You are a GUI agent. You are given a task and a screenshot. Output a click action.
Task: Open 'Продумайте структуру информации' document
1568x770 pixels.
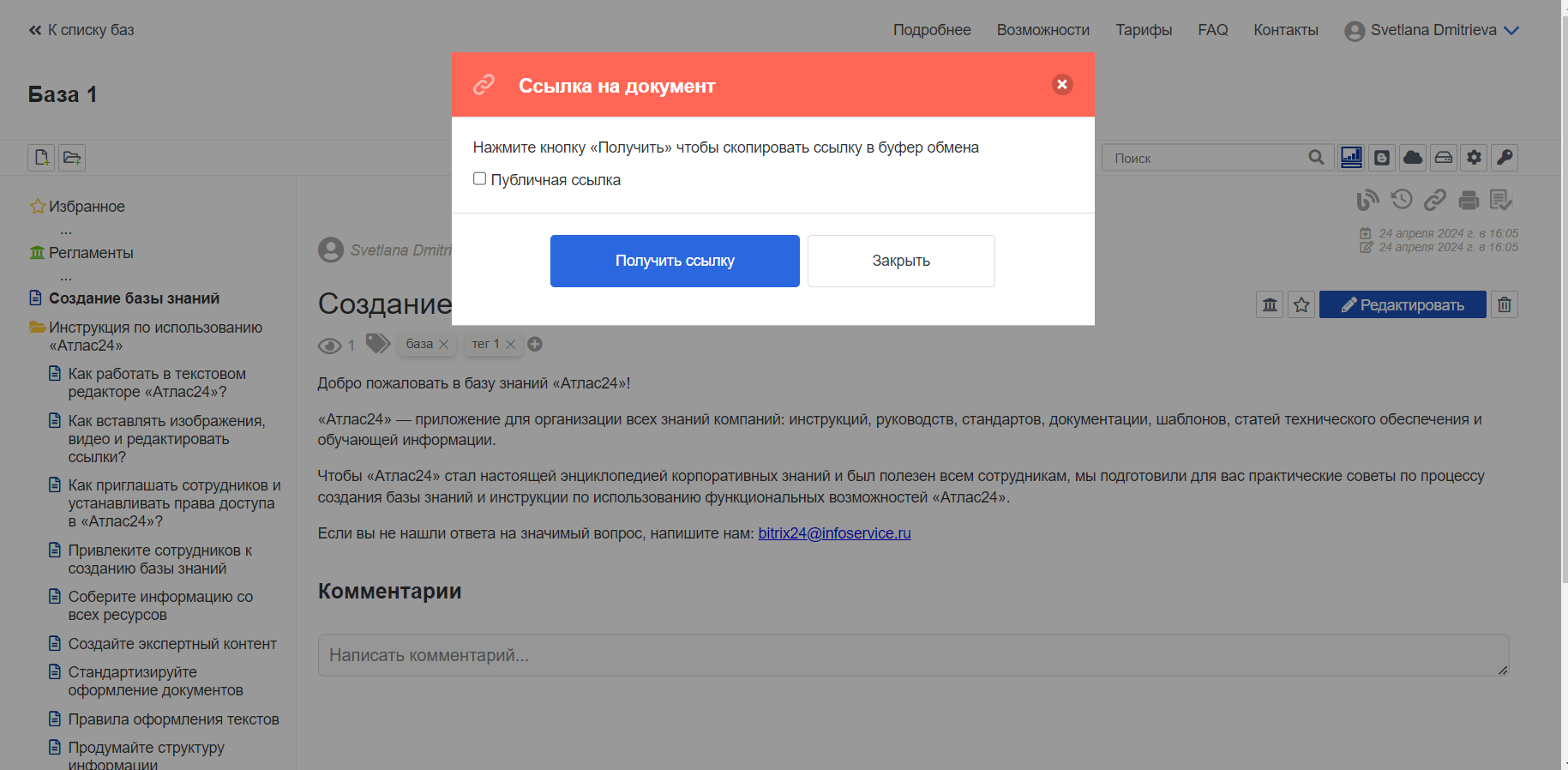(146, 755)
